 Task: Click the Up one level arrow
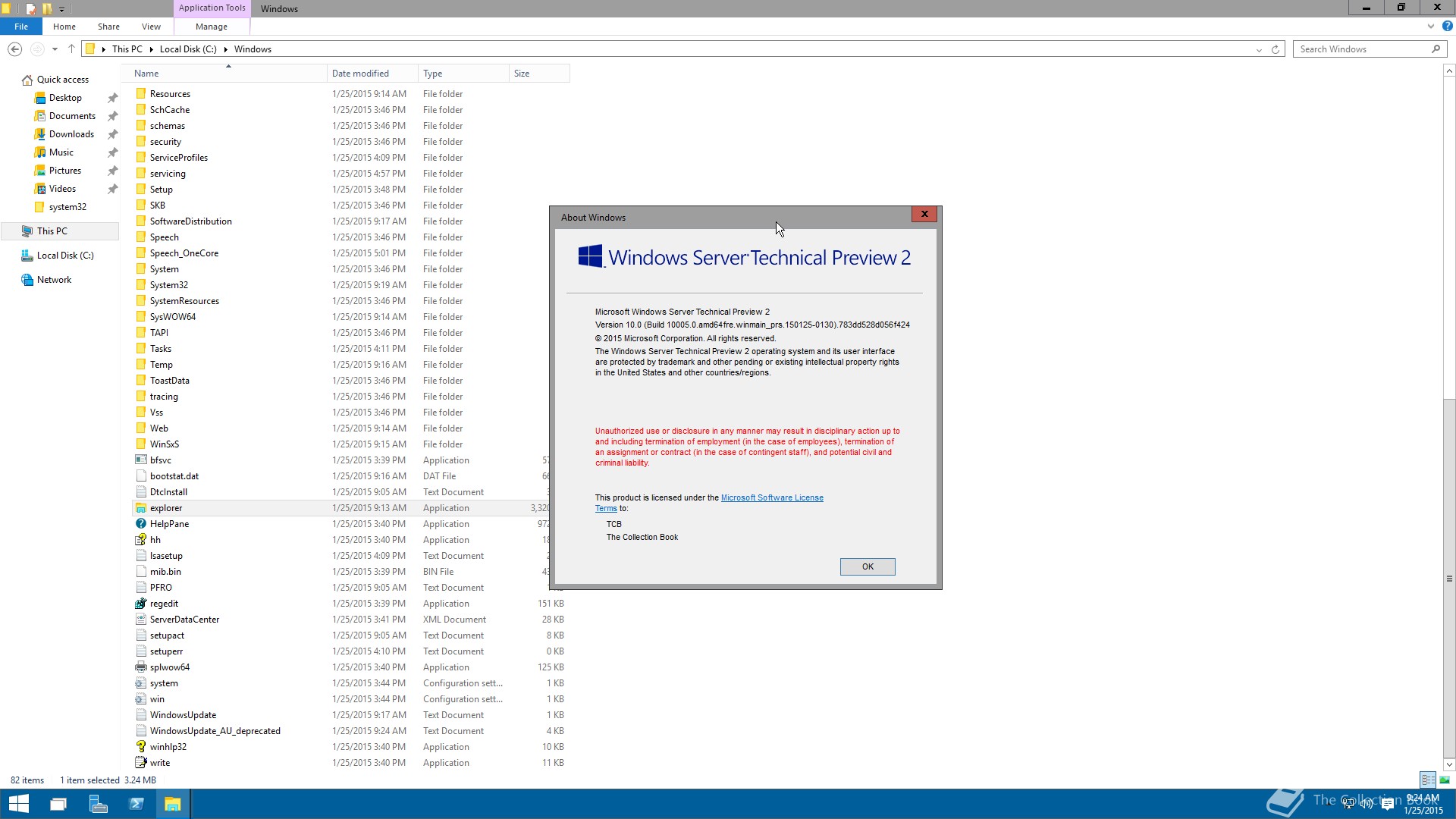71,49
